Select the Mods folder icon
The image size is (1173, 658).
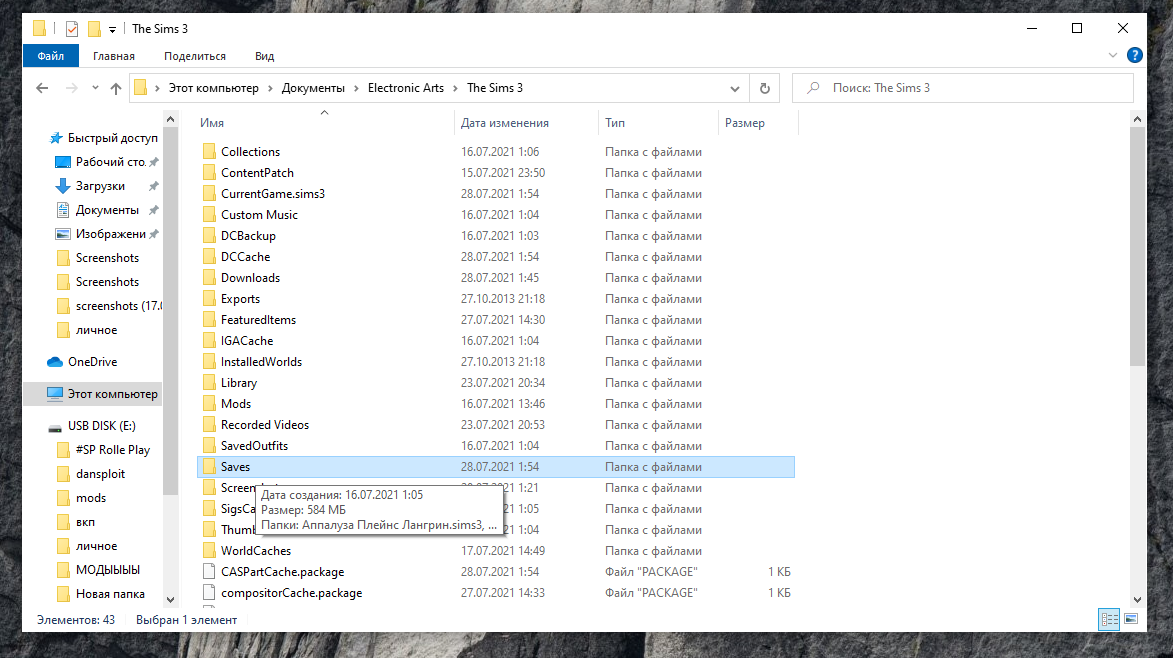[209, 404]
